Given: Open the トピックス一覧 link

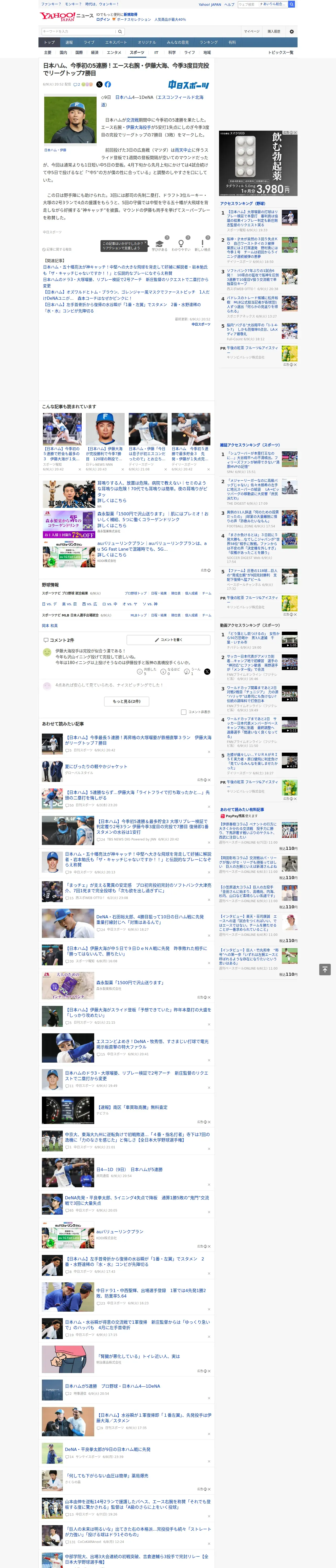Looking at the screenshot, I should coord(281,52).
